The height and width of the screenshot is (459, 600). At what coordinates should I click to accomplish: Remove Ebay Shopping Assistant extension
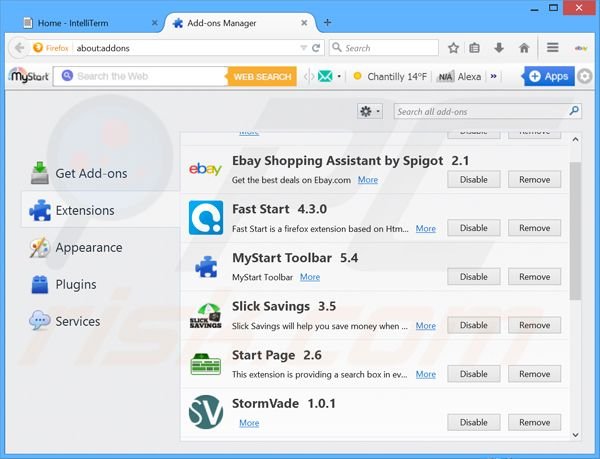(x=535, y=179)
